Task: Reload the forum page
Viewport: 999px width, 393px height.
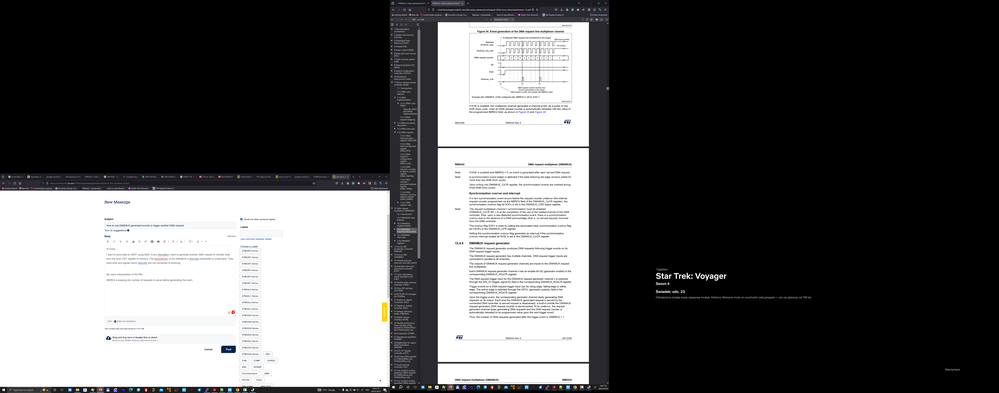Action: pos(15,183)
